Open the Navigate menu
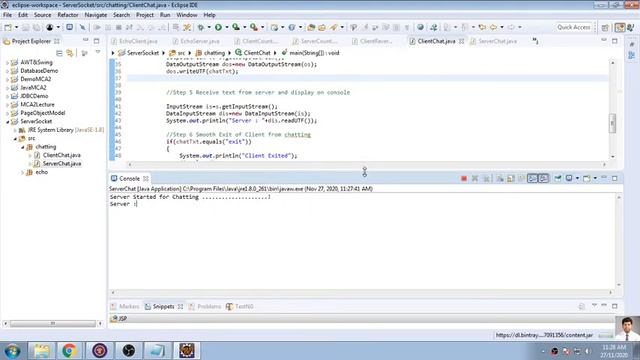640x360 pixels. click(96, 15)
